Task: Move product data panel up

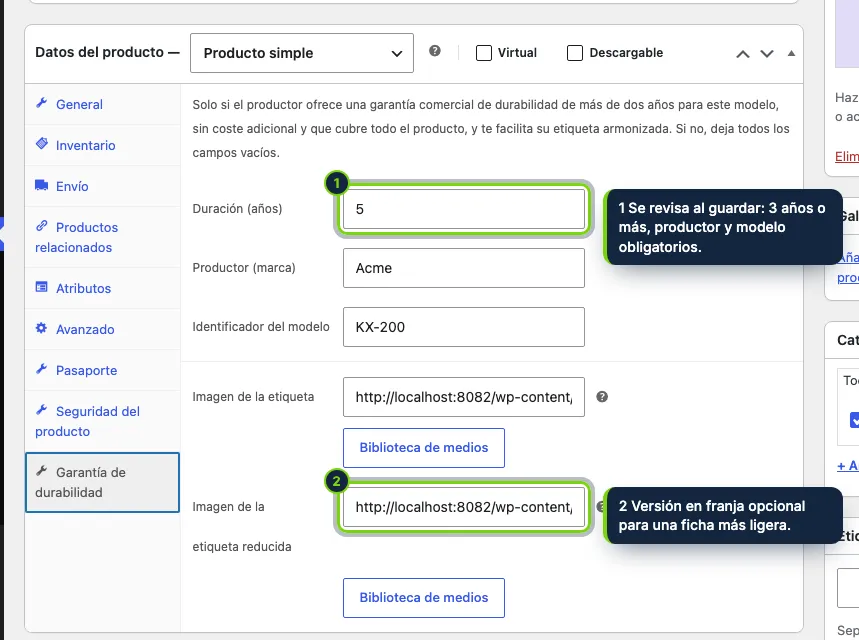Action: tap(743, 54)
